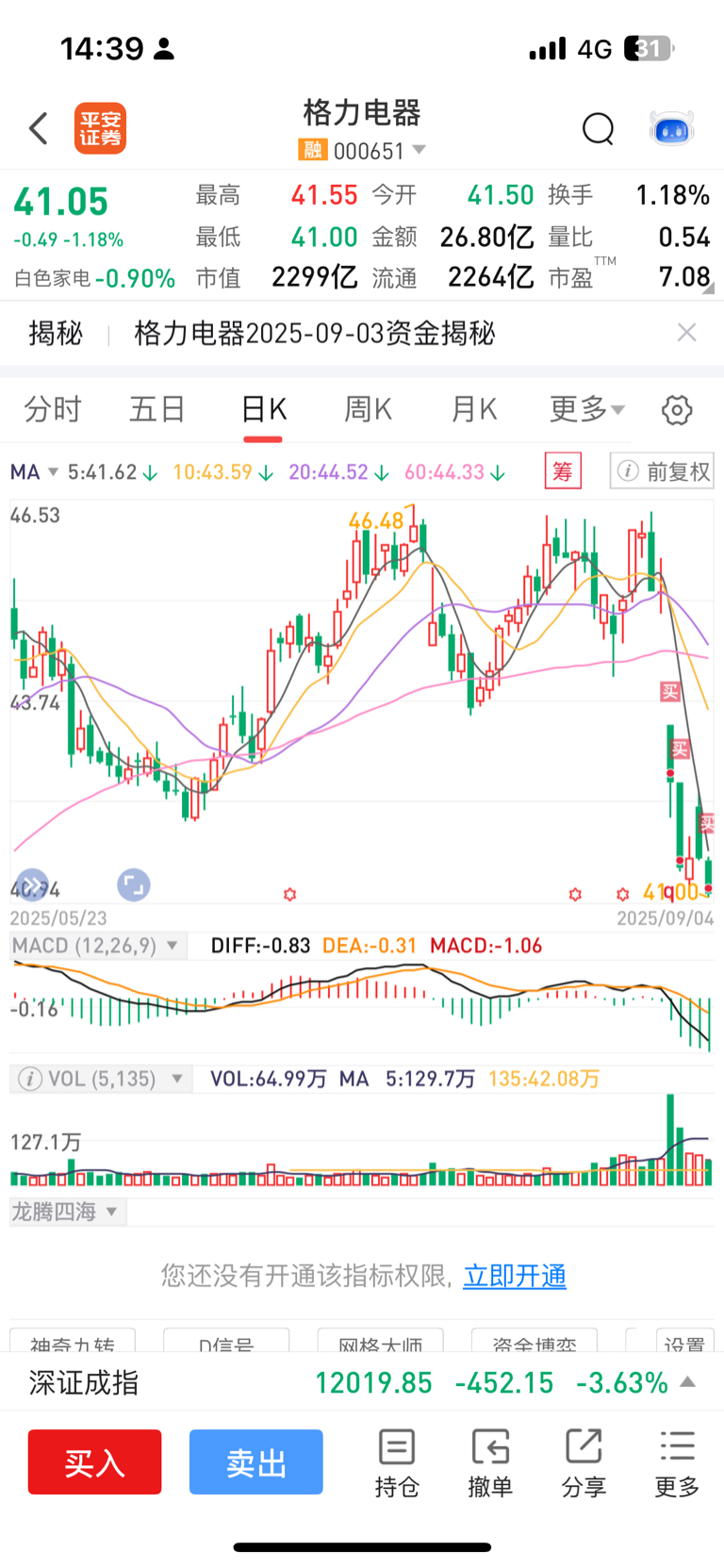
Task: Tap the 格力电器 stock title
Action: pos(362,113)
